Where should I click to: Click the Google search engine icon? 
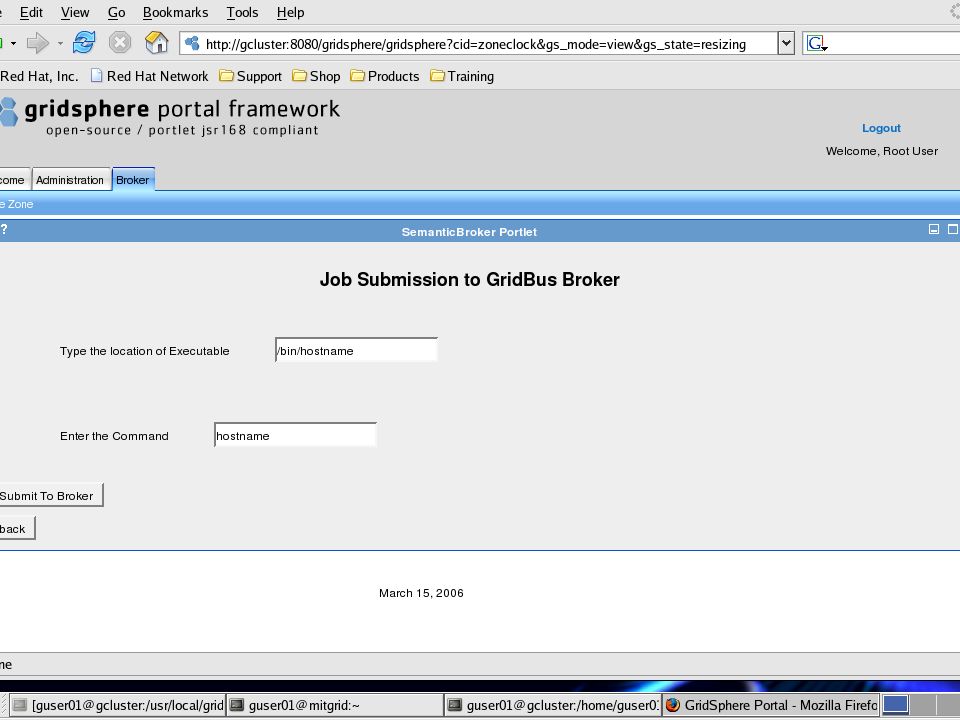coord(817,43)
